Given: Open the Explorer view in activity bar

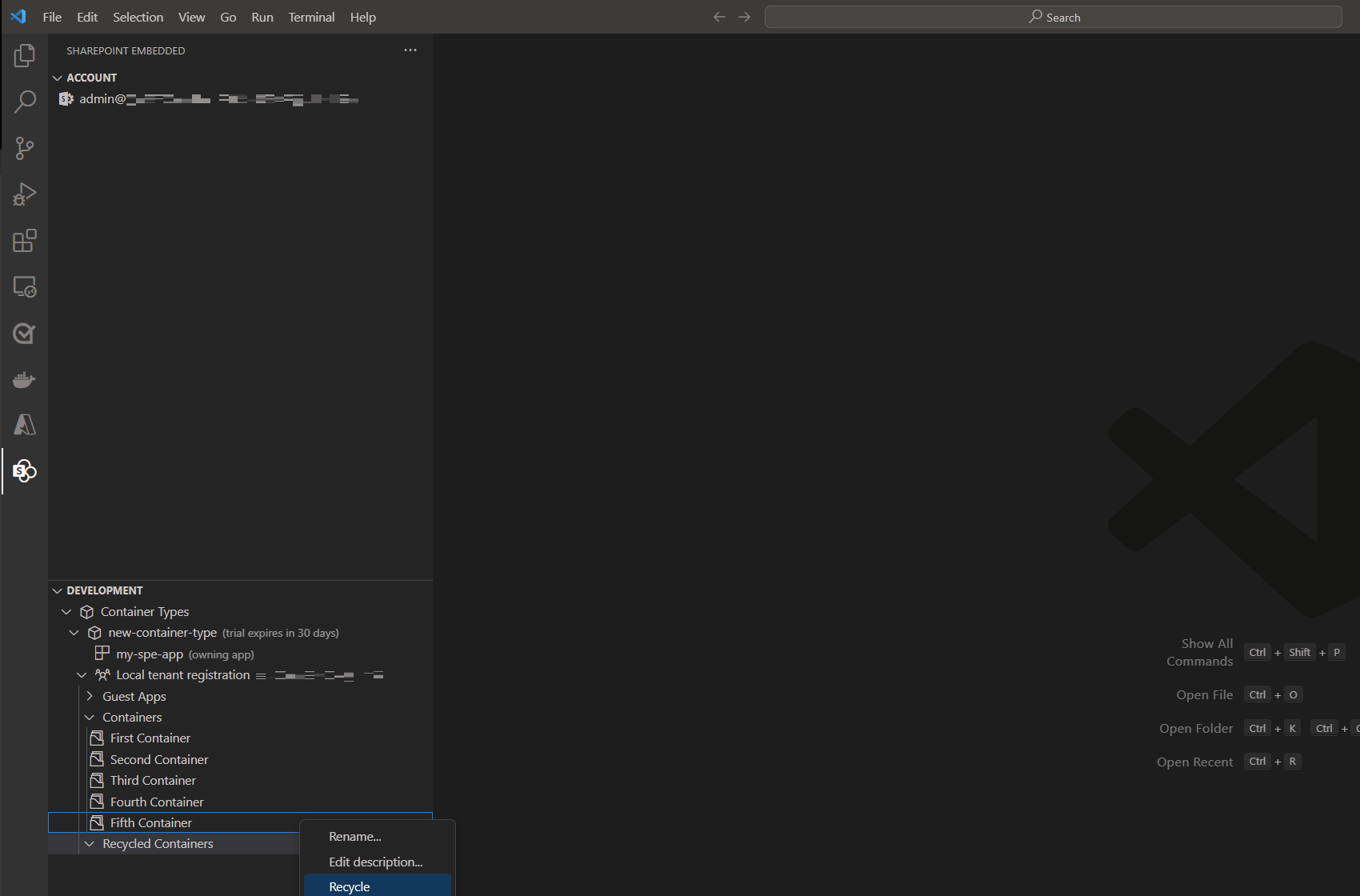Looking at the screenshot, I should pyautogui.click(x=25, y=55).
